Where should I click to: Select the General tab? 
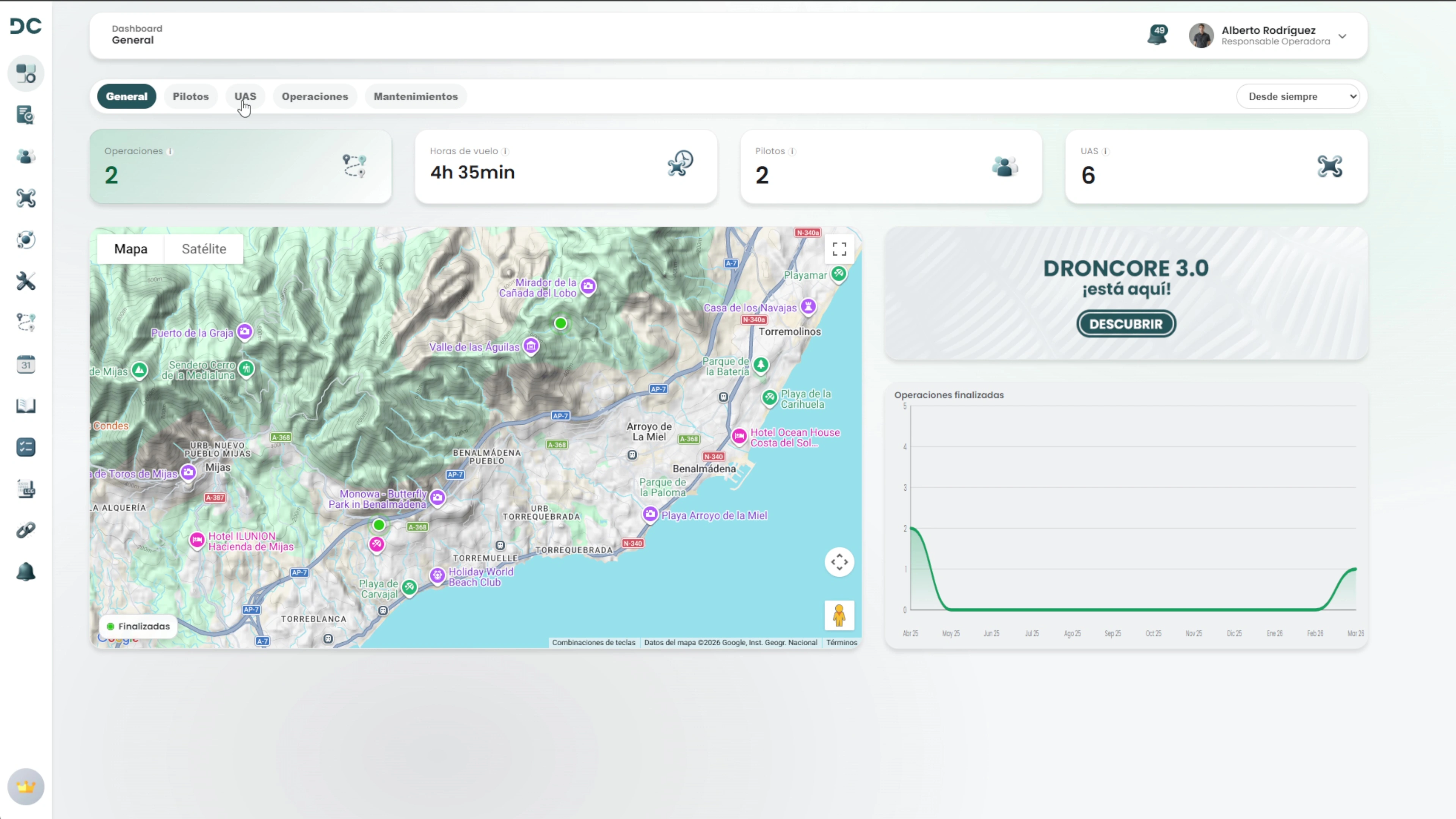coord(127,97)
